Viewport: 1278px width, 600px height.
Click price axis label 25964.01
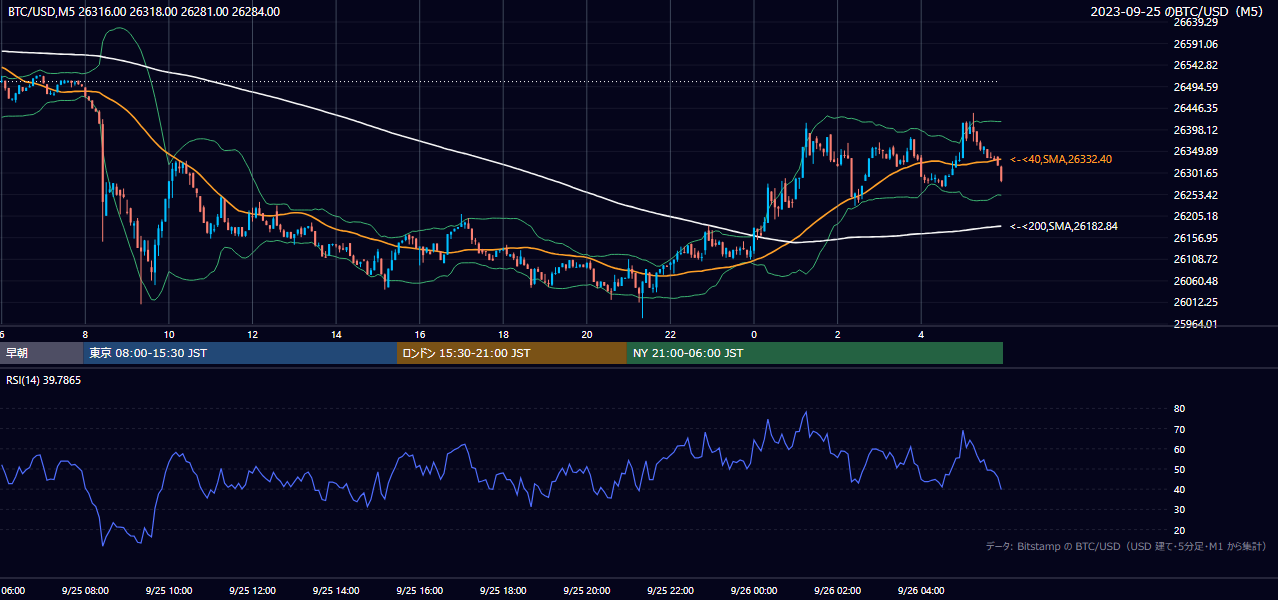[x=1195, y=324]
